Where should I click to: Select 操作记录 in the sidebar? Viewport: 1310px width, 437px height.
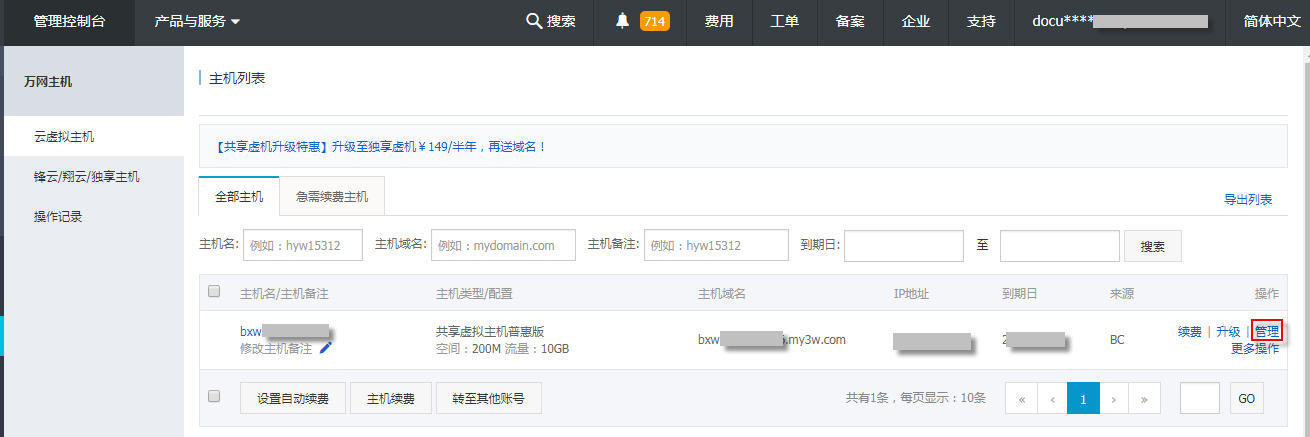pos(58,216)
